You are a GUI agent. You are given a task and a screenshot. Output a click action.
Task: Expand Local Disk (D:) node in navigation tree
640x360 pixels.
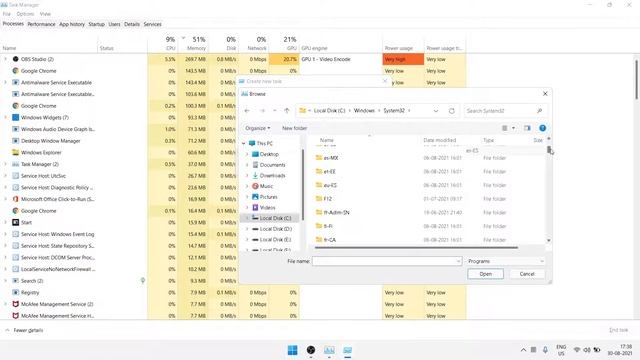click(x=247, y=229)
